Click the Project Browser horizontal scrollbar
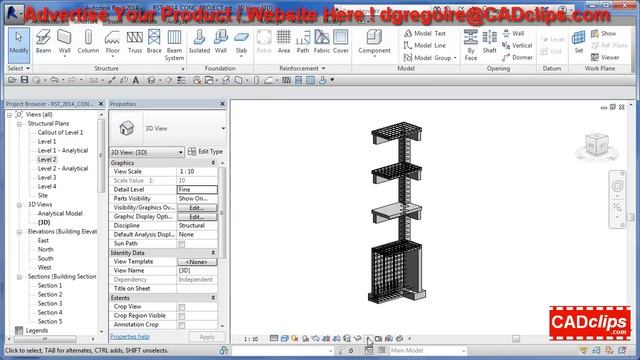This screenshot has width=640, height=360. point(45,339)
